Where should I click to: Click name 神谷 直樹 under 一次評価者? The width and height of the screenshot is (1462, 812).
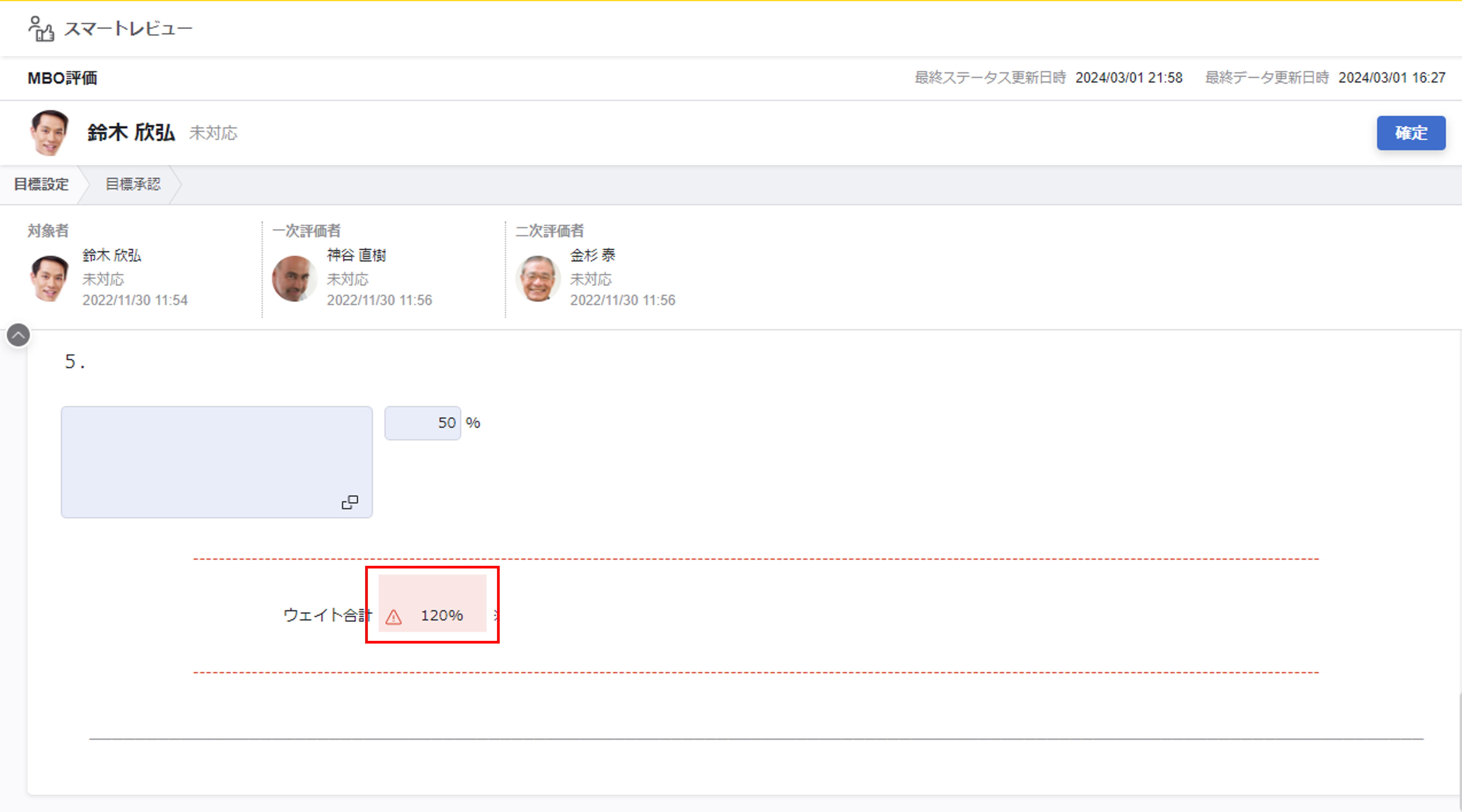(x=357, y=255)
